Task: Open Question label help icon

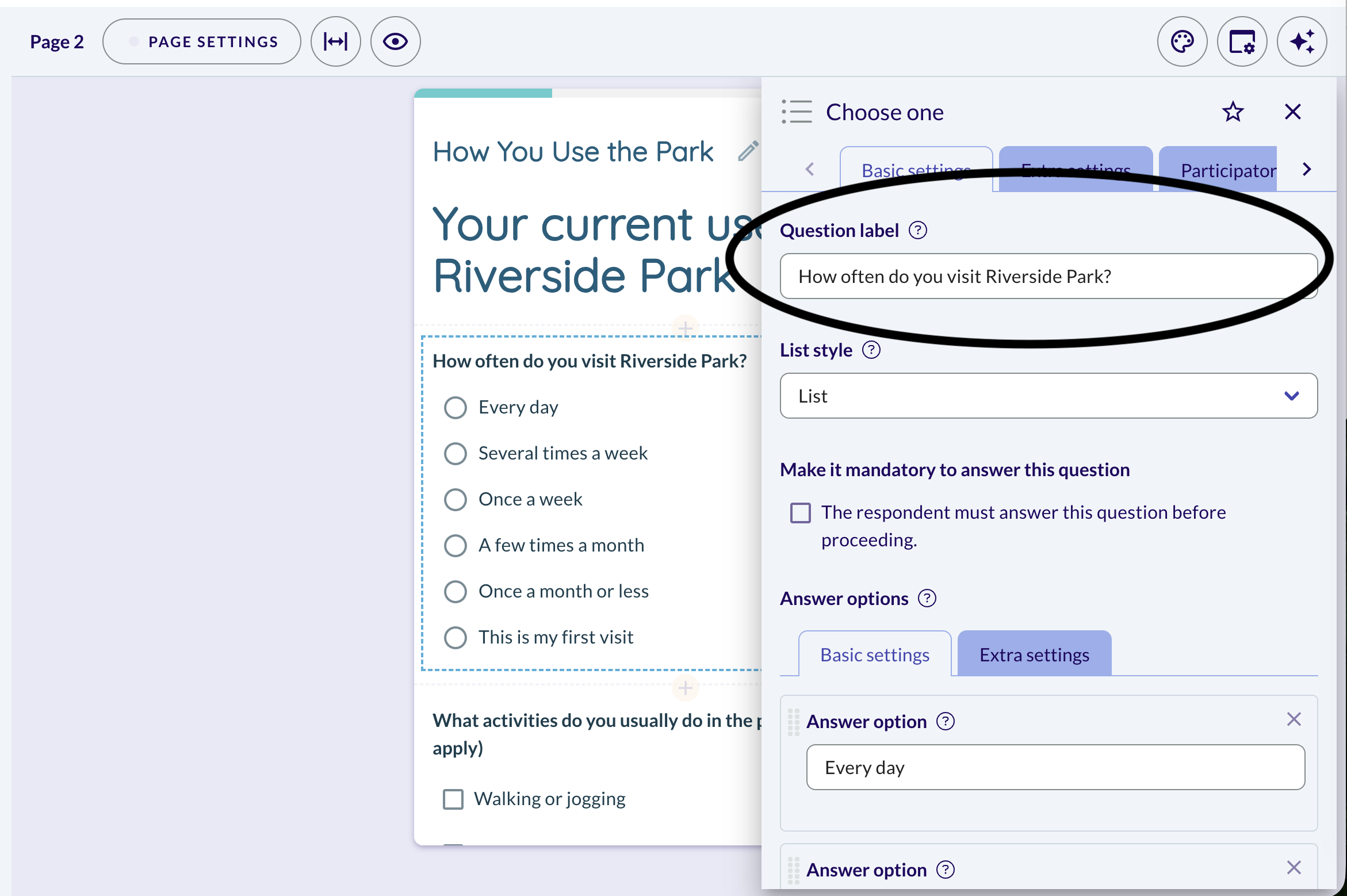Action: pyautogui.click(x=917, y=231)
